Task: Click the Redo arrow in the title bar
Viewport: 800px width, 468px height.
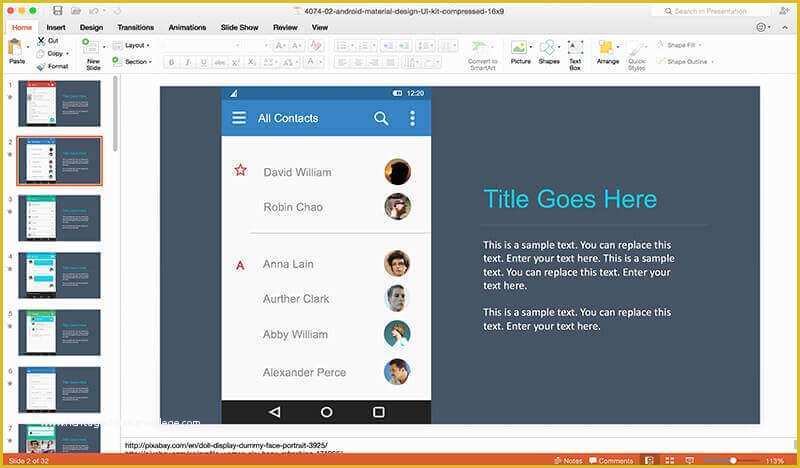Action: (117, 11)
